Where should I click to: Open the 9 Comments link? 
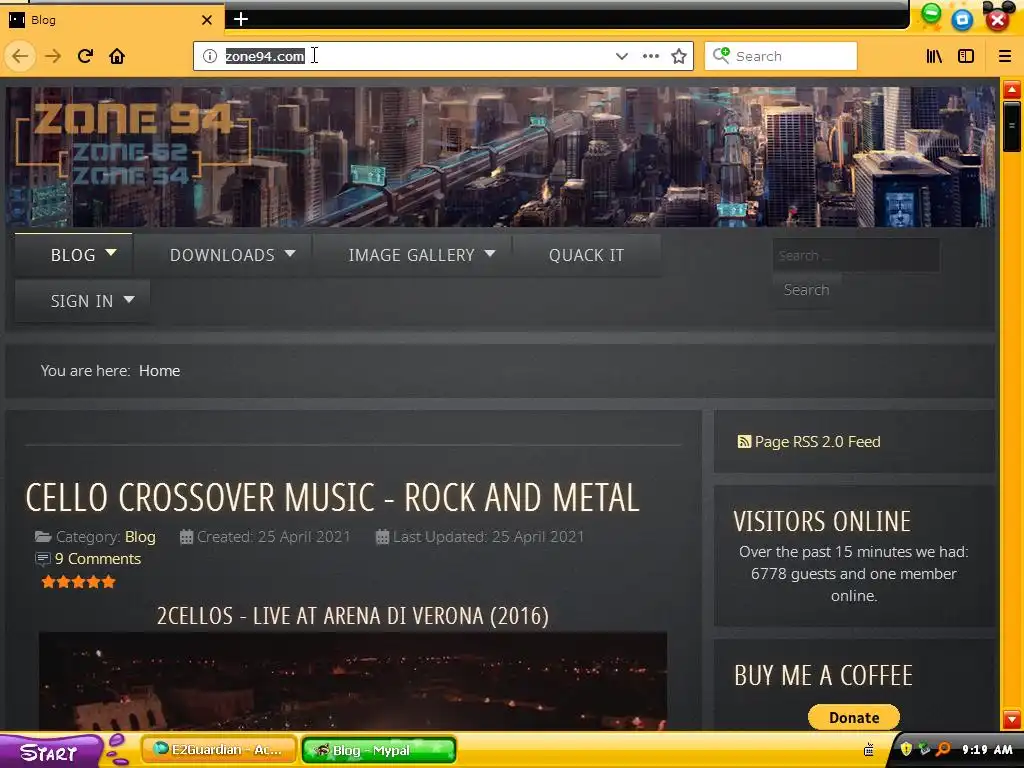tap(98, 559)
